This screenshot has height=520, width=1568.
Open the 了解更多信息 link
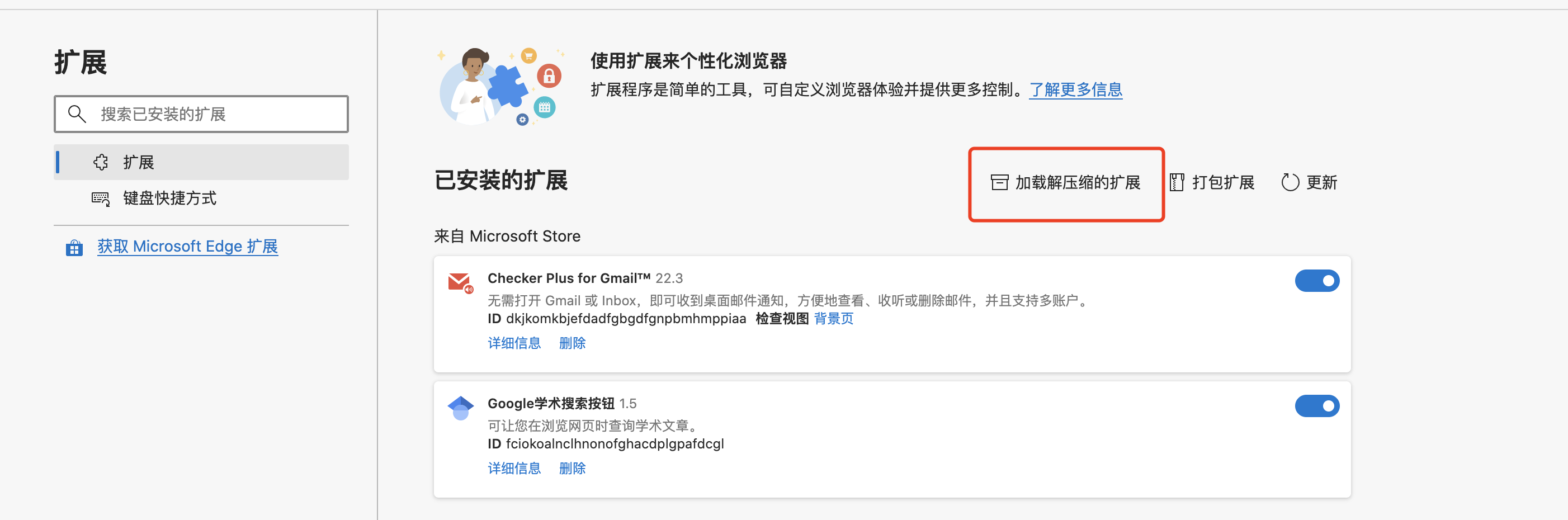[1075, 89]
